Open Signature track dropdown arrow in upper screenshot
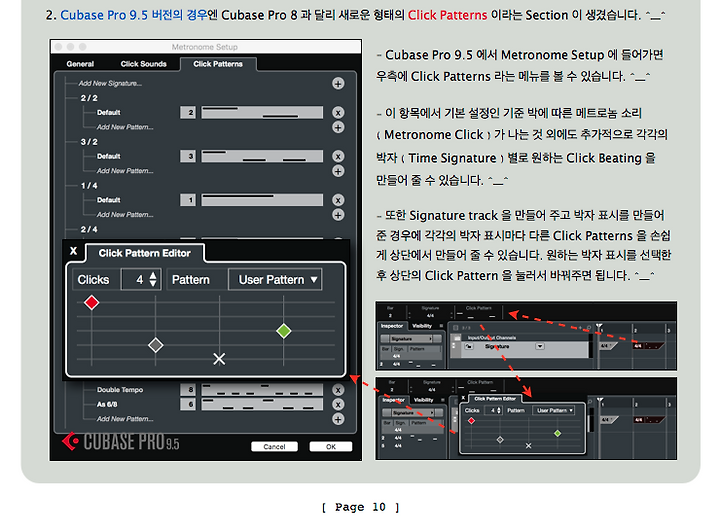This screenshot has width=720, height=531. (540, 346)
